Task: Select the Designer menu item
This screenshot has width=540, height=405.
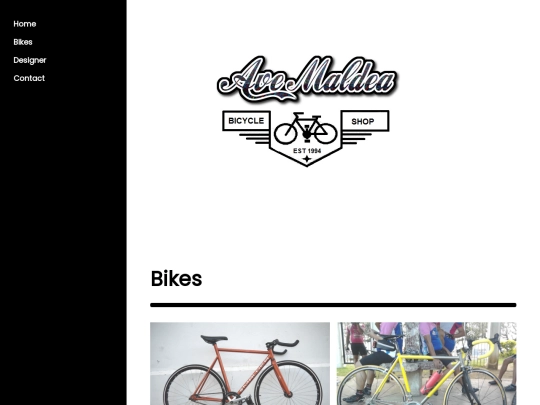Action: point(30,60)
